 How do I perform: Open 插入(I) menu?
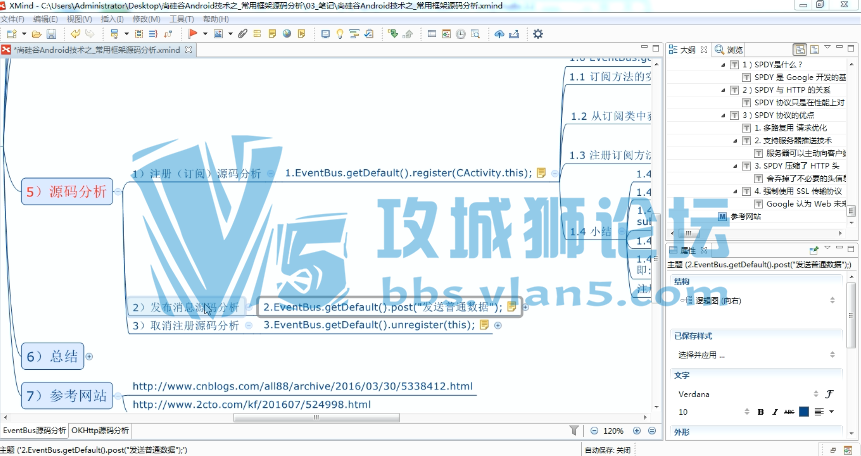pyautogui.click(x=112, y=19)
